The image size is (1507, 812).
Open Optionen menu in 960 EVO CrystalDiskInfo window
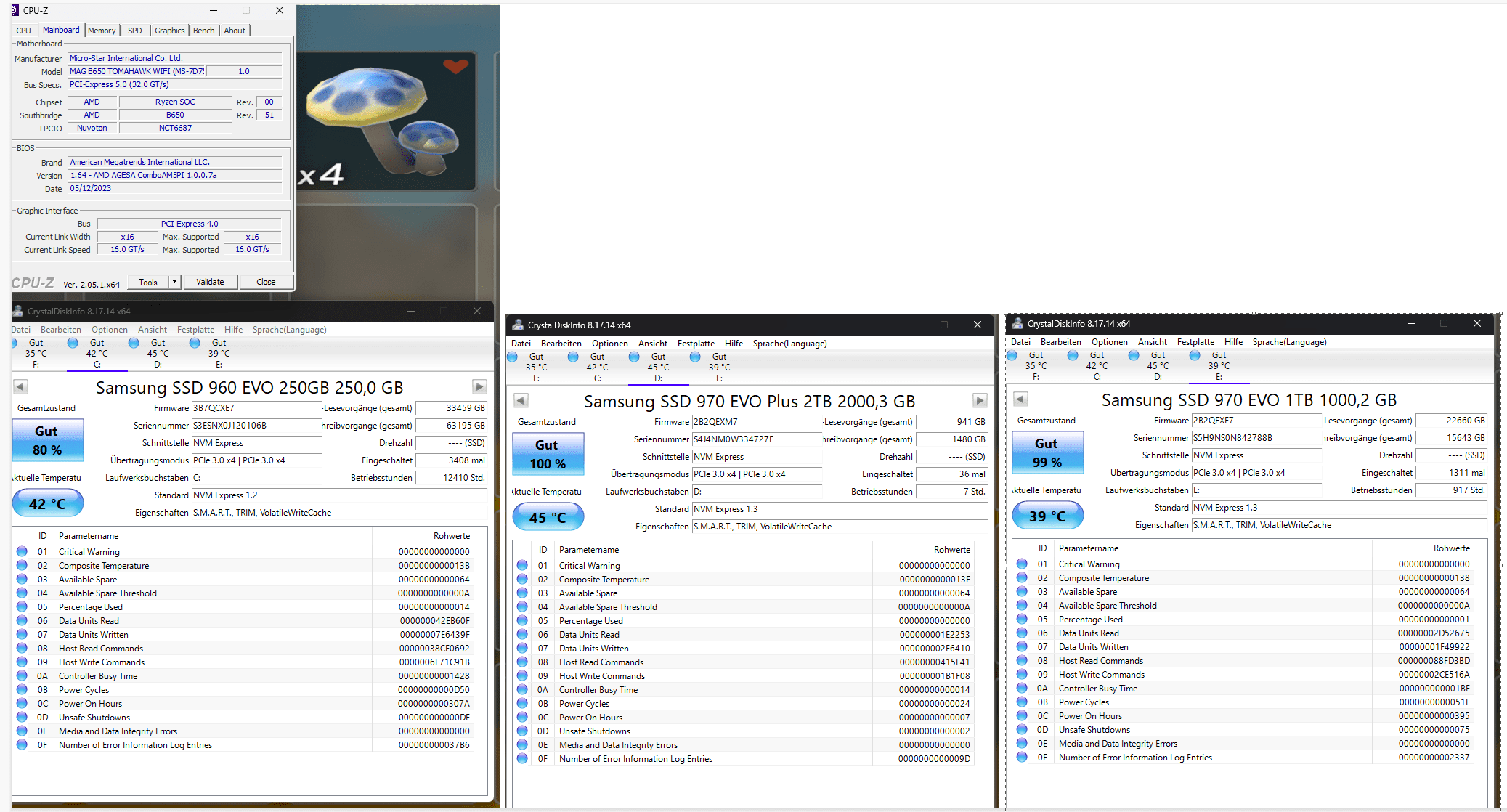(110, 330)
